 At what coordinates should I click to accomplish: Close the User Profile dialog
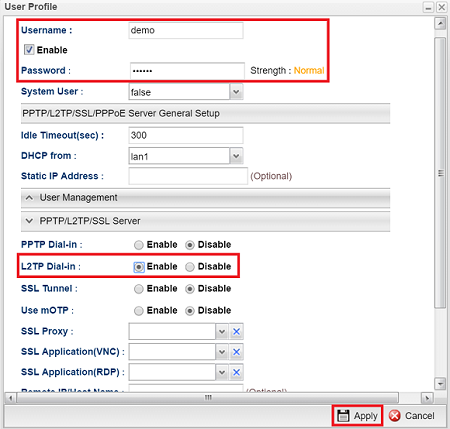click(441, 7)
